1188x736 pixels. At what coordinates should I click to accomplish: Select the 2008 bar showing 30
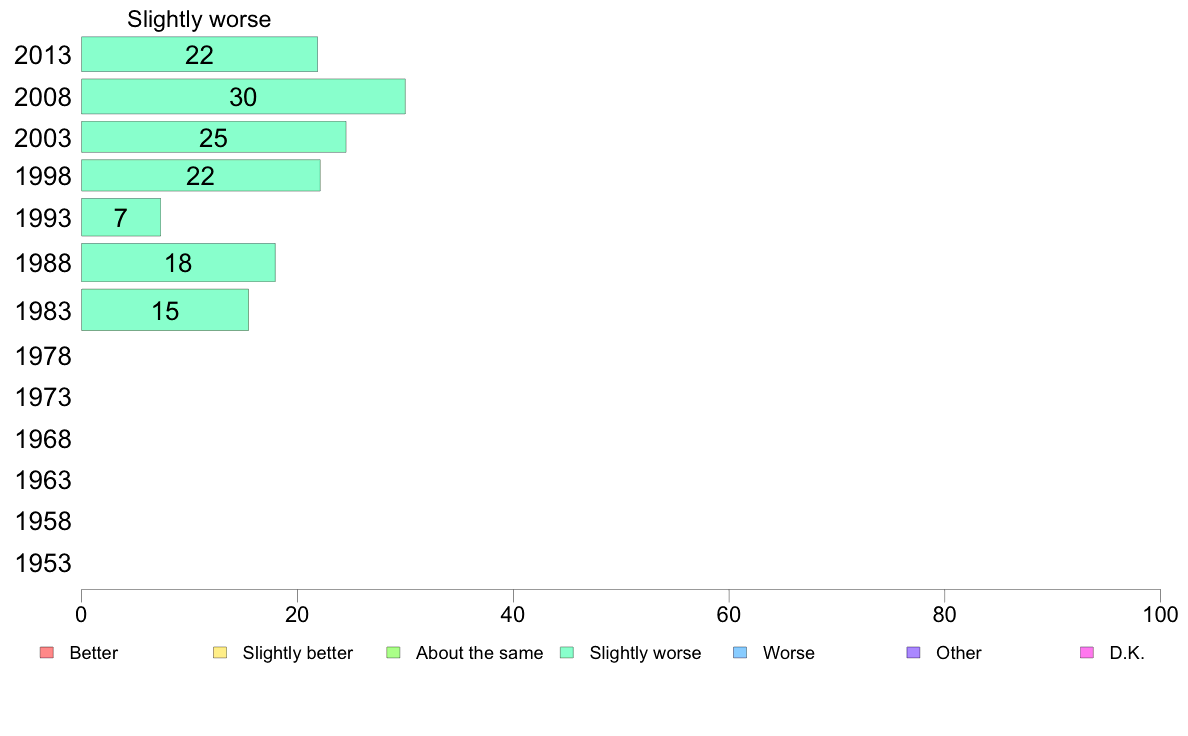[x=243, y=96]
